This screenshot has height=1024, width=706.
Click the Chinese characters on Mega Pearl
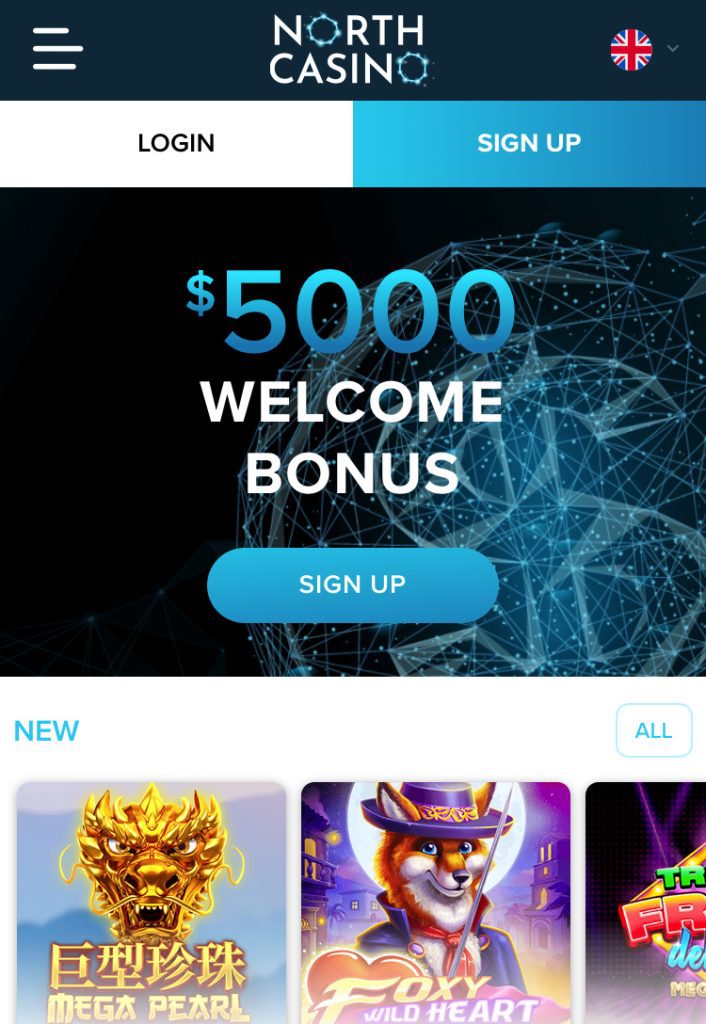[148, 968]
